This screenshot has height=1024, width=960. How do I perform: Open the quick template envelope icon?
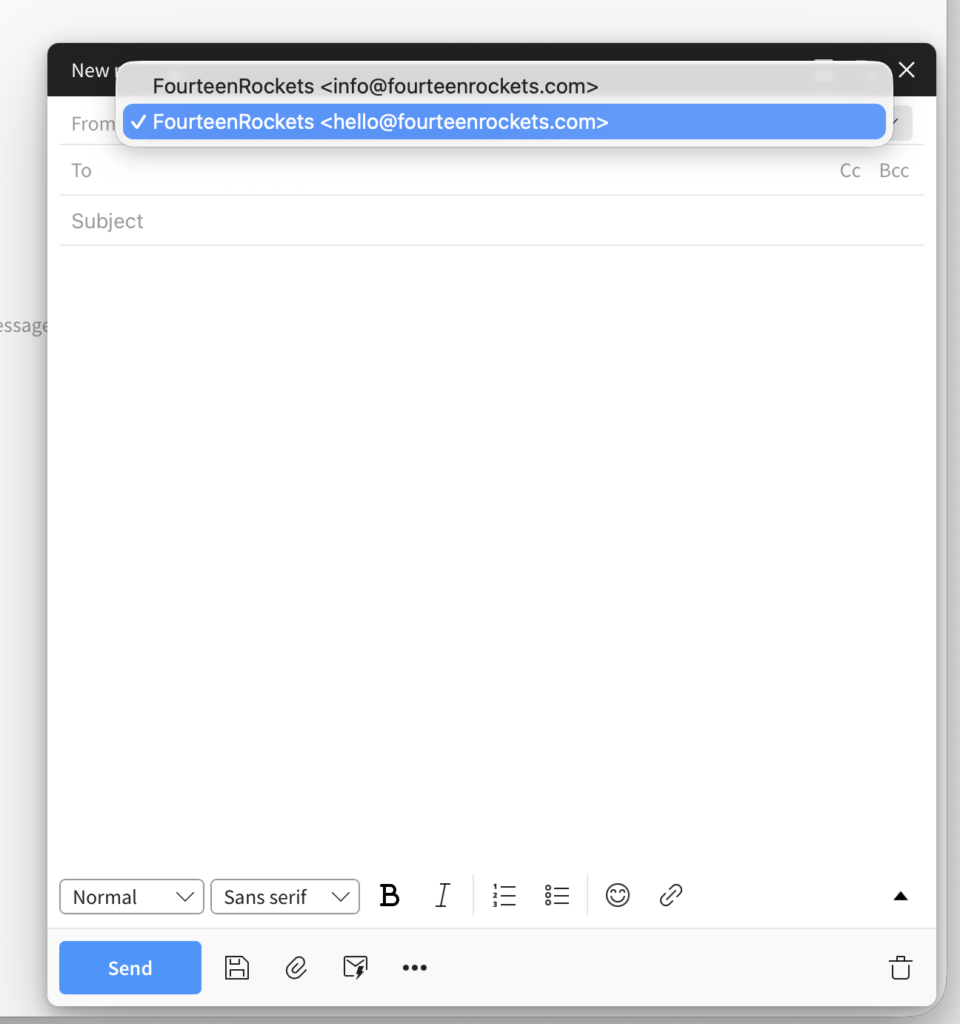[x=355, y=968]
